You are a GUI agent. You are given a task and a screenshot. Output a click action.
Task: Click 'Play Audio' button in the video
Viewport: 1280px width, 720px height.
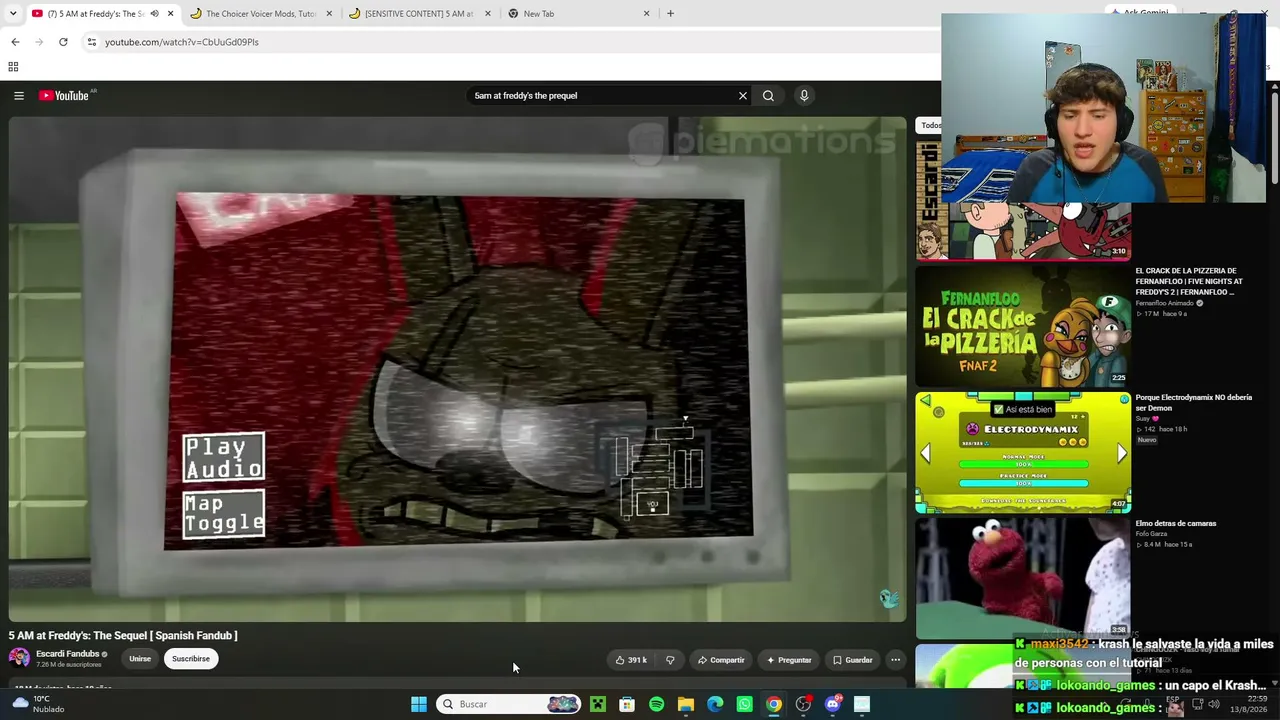(224, 458)
